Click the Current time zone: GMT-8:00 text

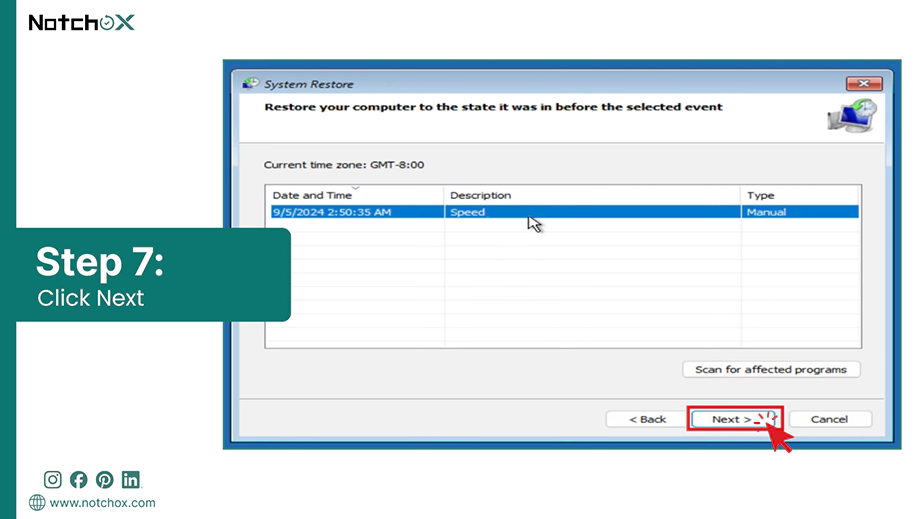[343, 165]
